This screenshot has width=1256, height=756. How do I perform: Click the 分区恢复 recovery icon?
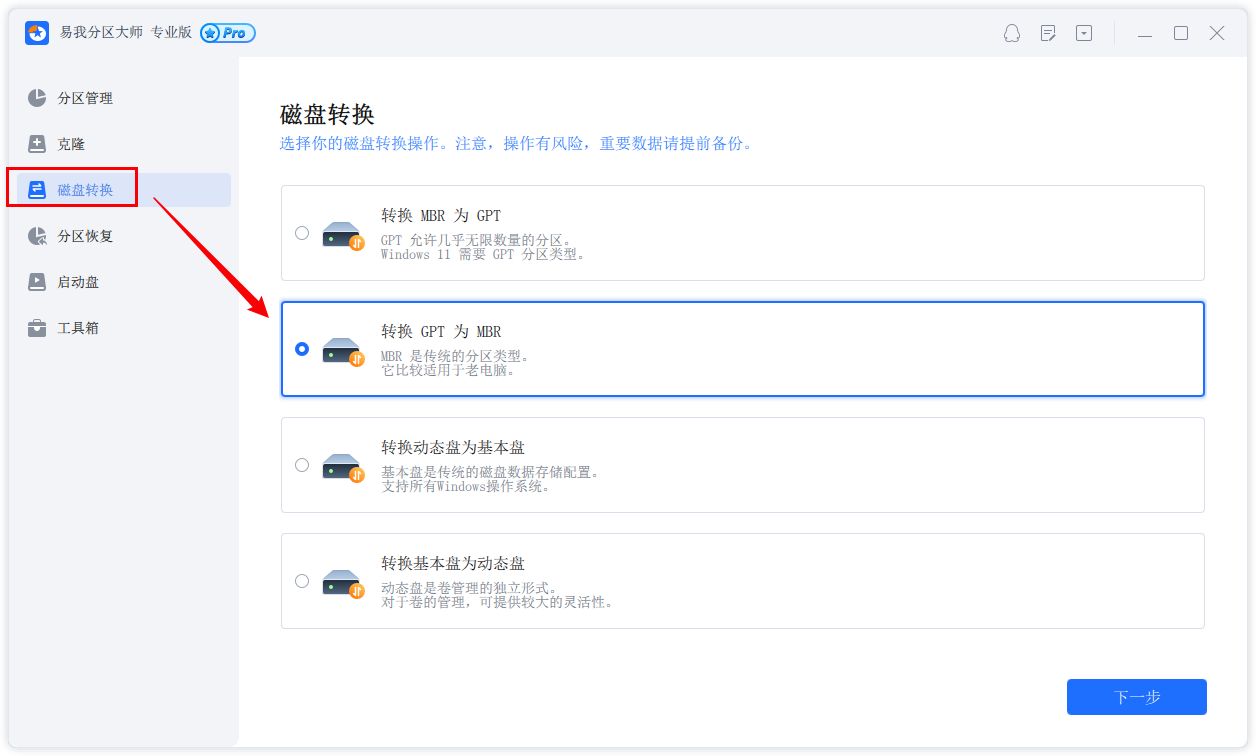pyautogui.click(x=37, y=236)
